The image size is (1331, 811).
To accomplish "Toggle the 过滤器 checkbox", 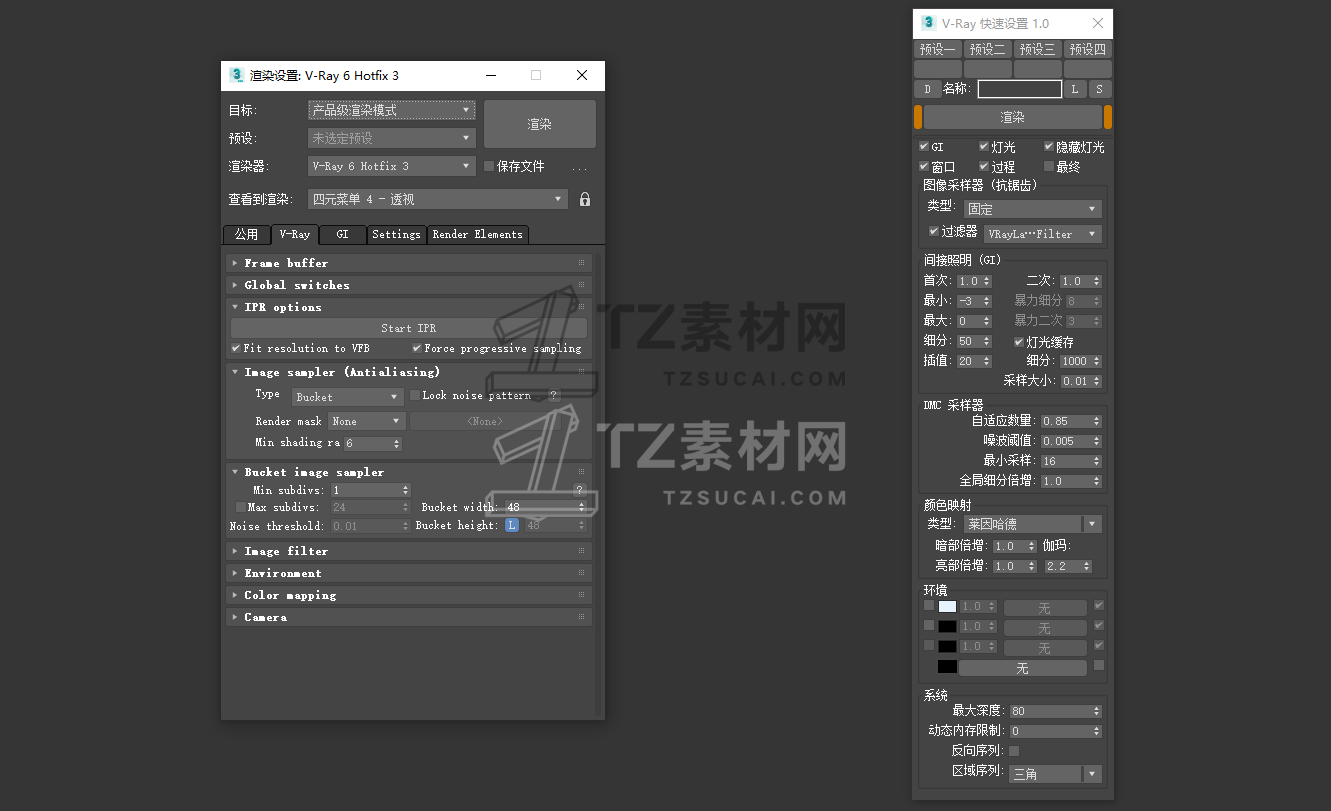I will tap(934, 231).
